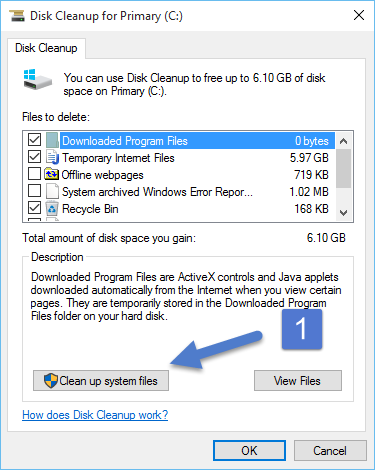Click the Offline webpages folder icon
This screenshot has height=470, width=375.
coord(52,174)
